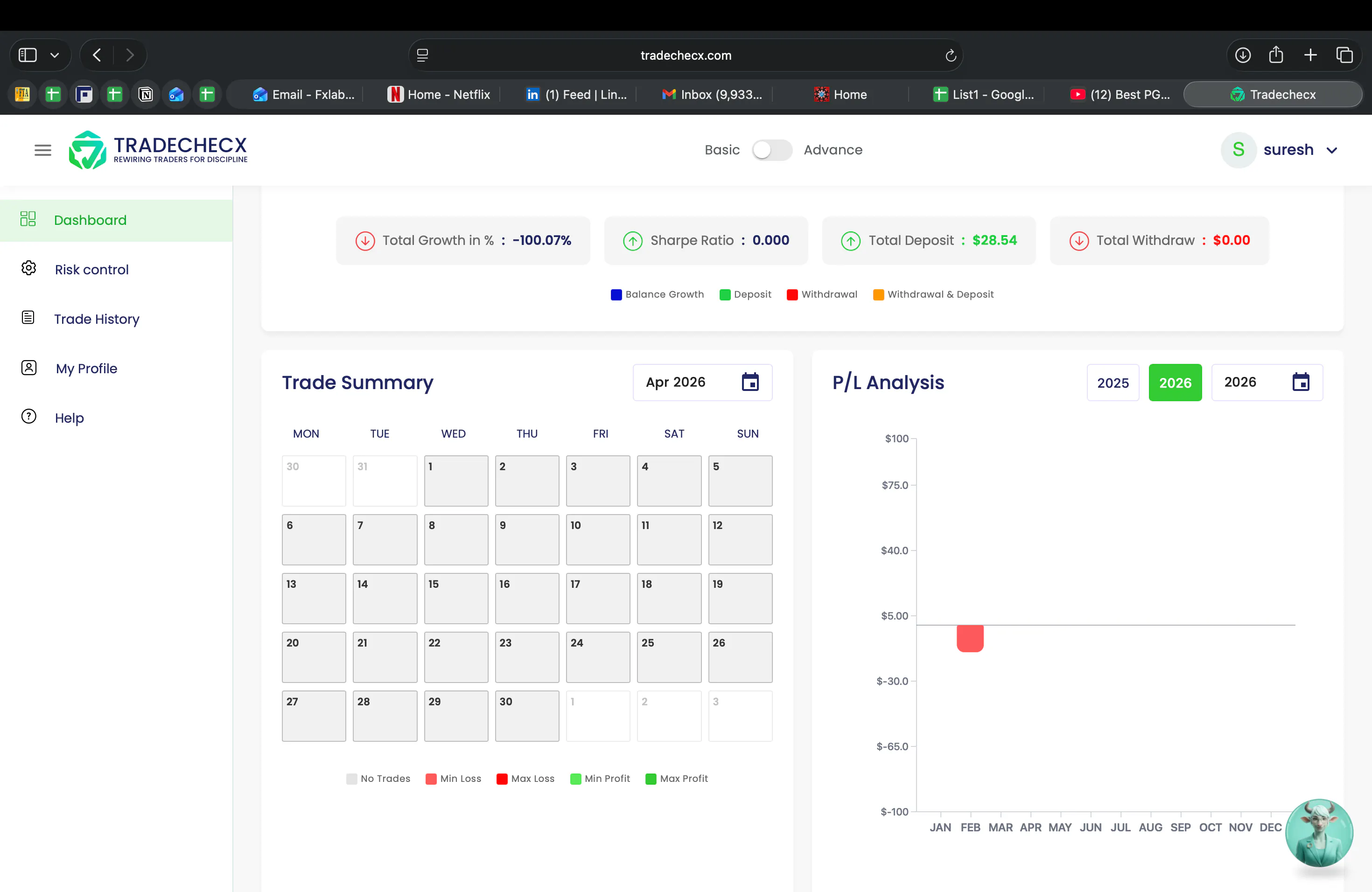Select April 30 calendar cell
Image resolution: width=1372 pixels, height=892 pixels.
click(527, 716)
